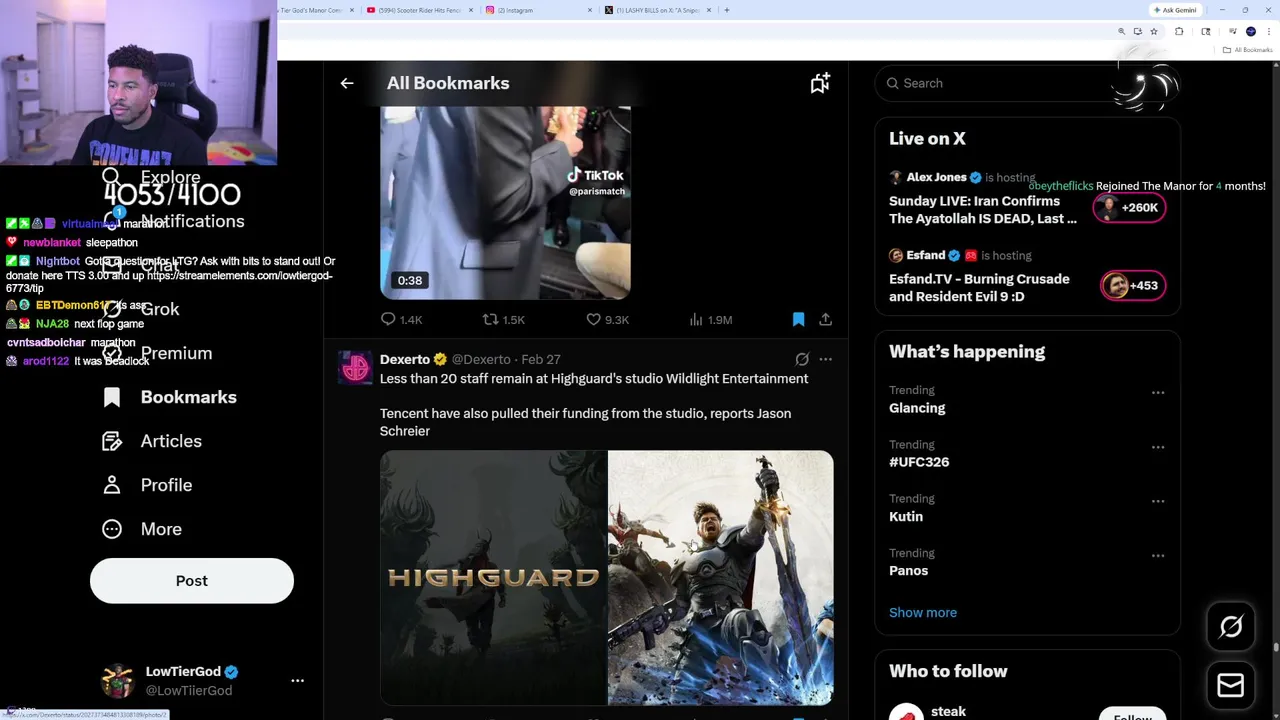Open a new browser tab
This screenshot has width=1280, height=720.
pos(727,10)
